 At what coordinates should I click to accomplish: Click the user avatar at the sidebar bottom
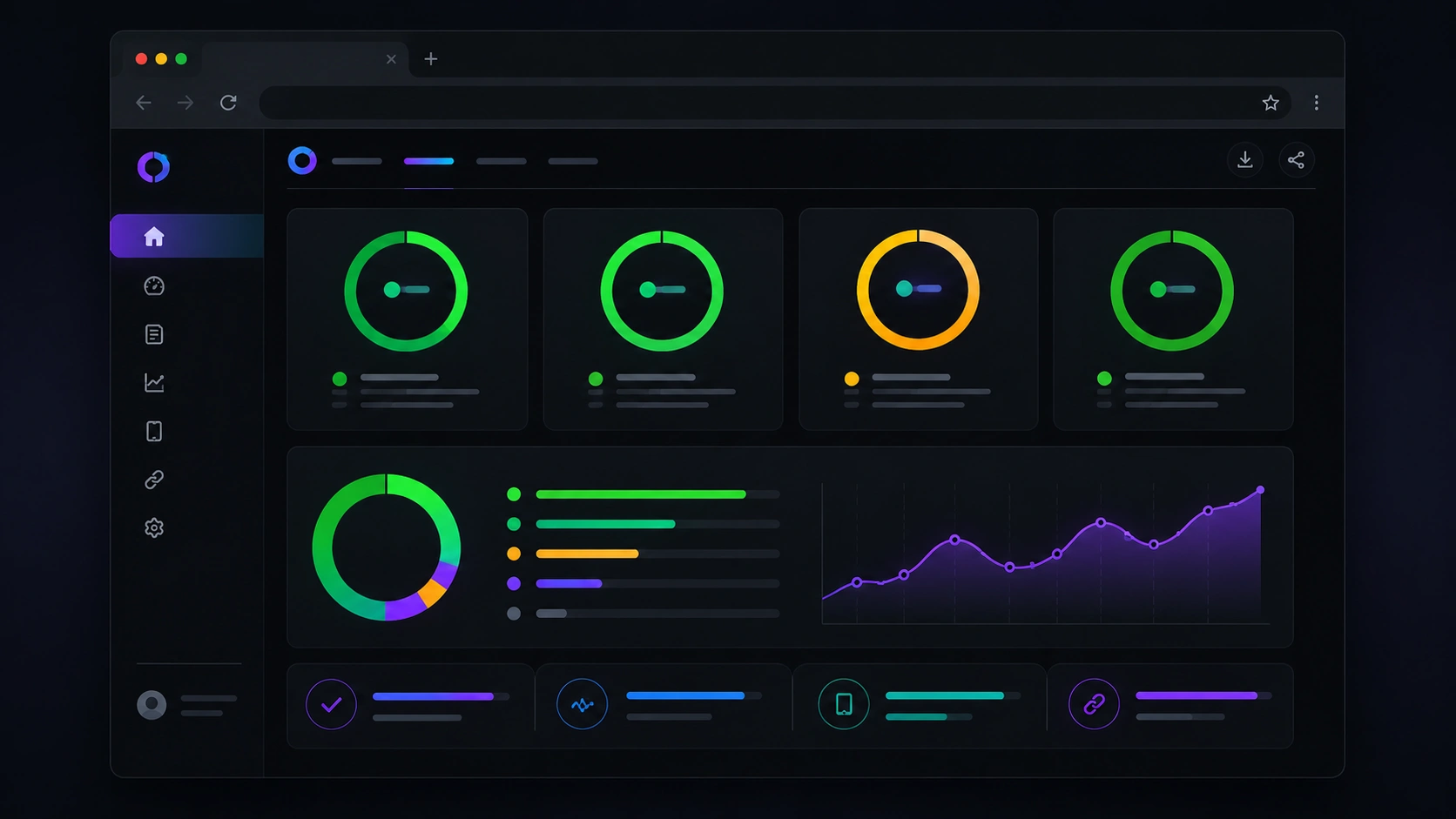tap(152, 705)
